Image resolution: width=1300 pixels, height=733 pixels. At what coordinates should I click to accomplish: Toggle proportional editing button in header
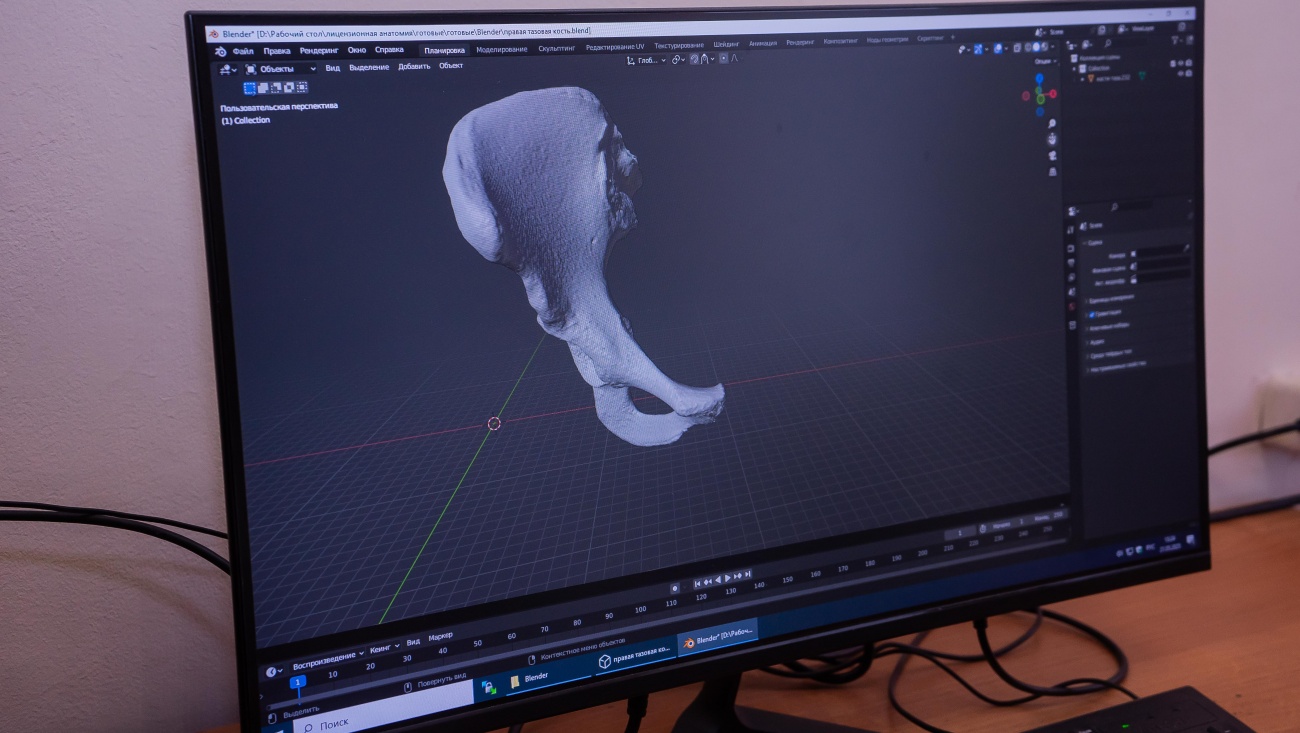point(722,59)
